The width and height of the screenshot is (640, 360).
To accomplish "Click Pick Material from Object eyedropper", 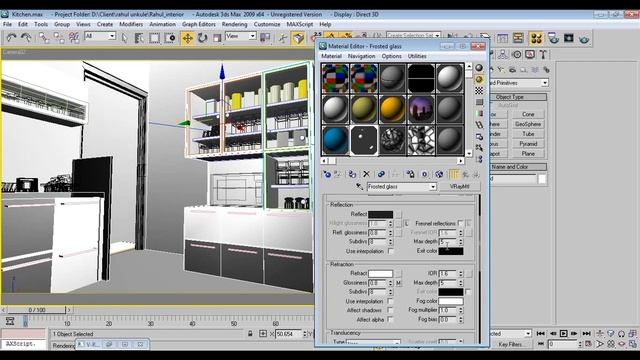I will [359, 187].
